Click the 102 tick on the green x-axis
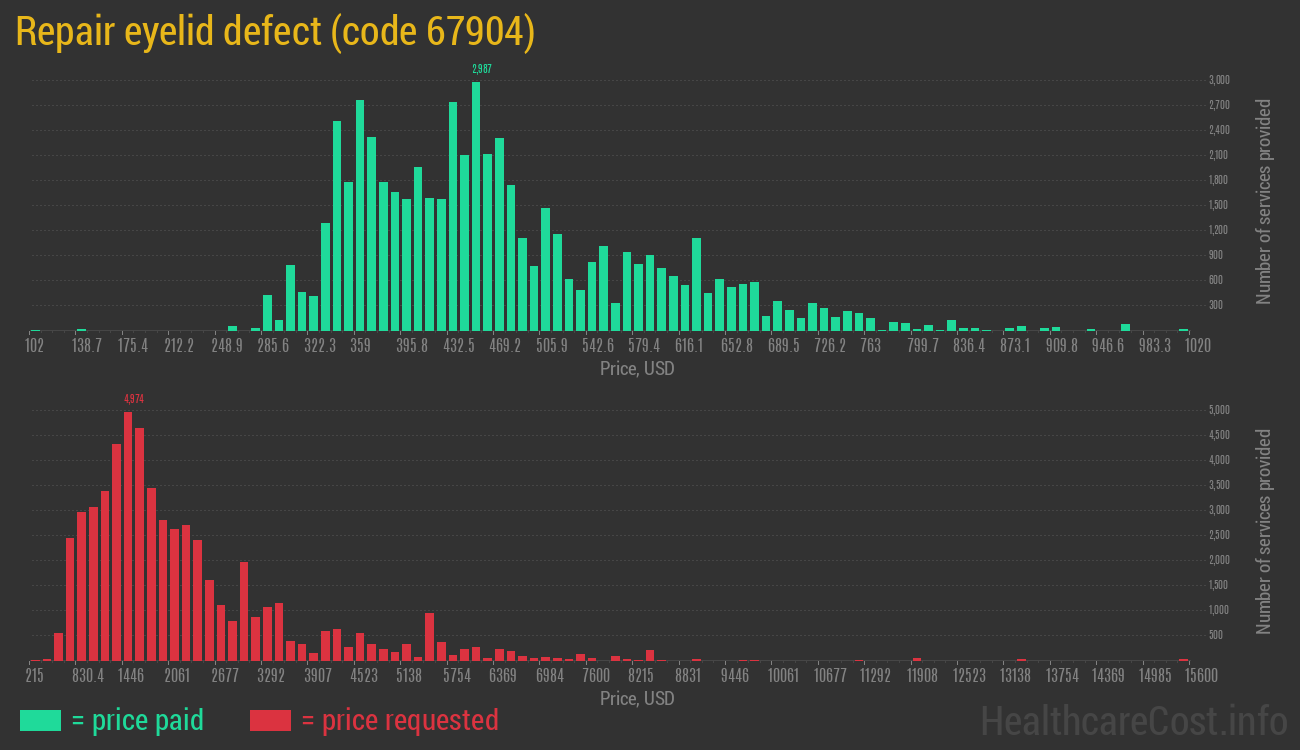Viewport: 1300px width, 750px height. (35, 346)
